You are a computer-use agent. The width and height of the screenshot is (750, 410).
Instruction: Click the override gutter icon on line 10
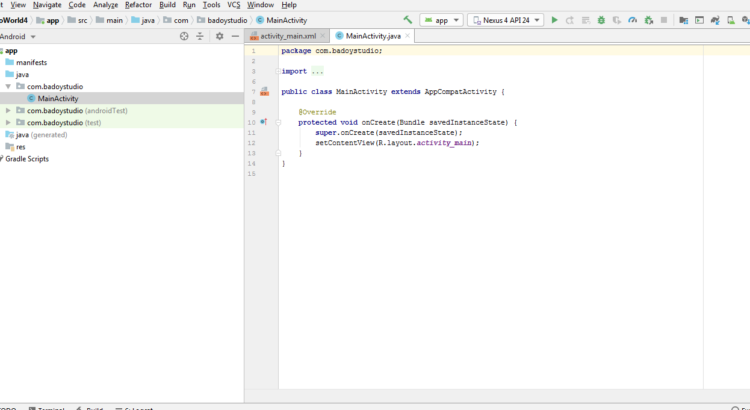pyautogui.click(x=264, y=122)
